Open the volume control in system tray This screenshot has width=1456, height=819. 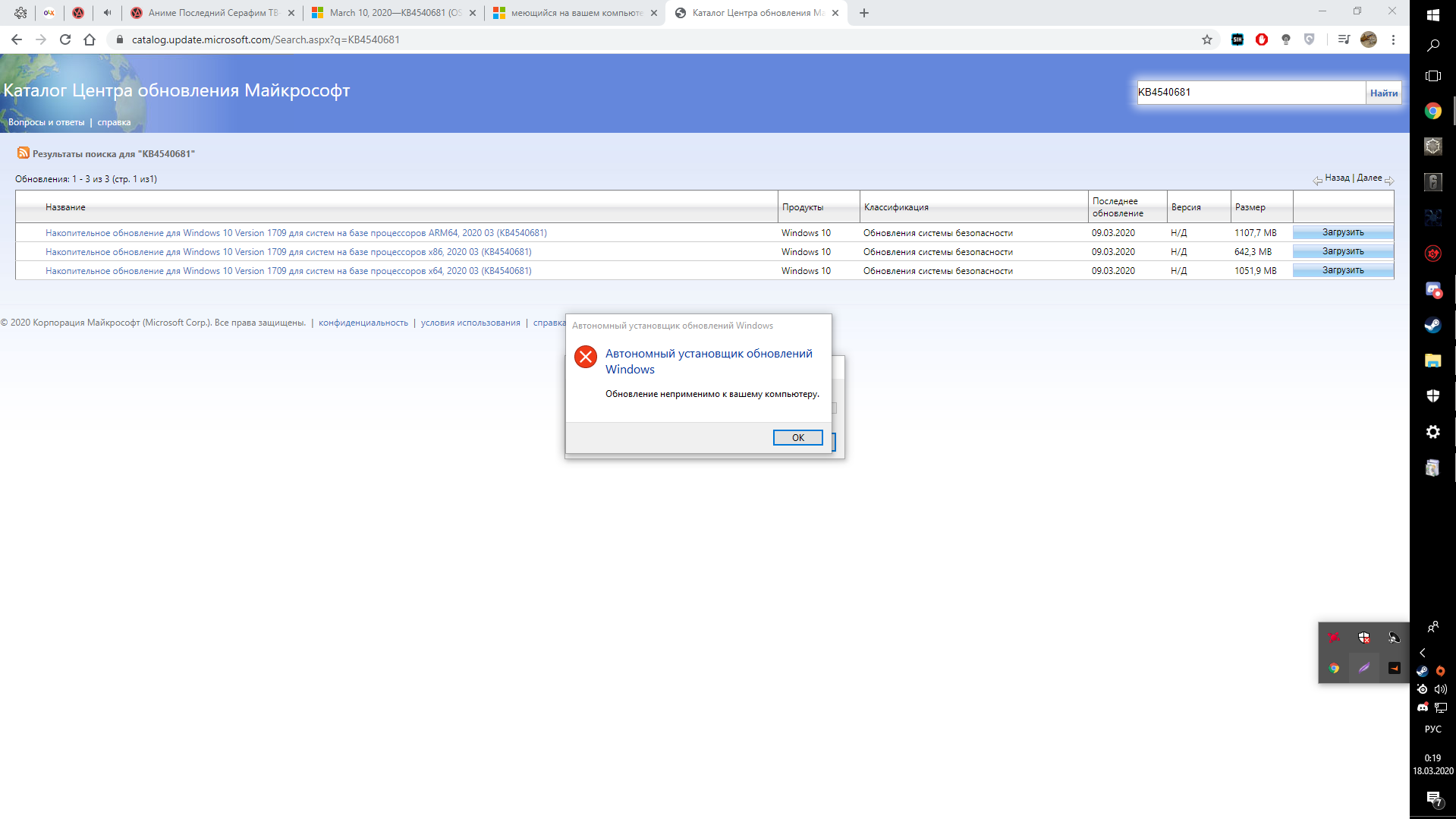pos(1441,689)
